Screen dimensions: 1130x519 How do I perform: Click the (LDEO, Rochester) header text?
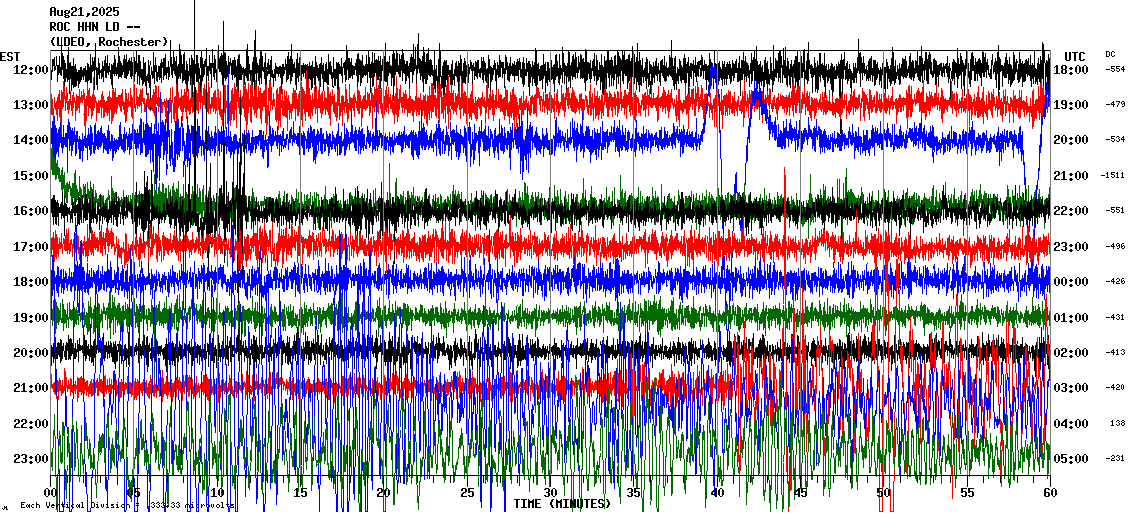109,43
